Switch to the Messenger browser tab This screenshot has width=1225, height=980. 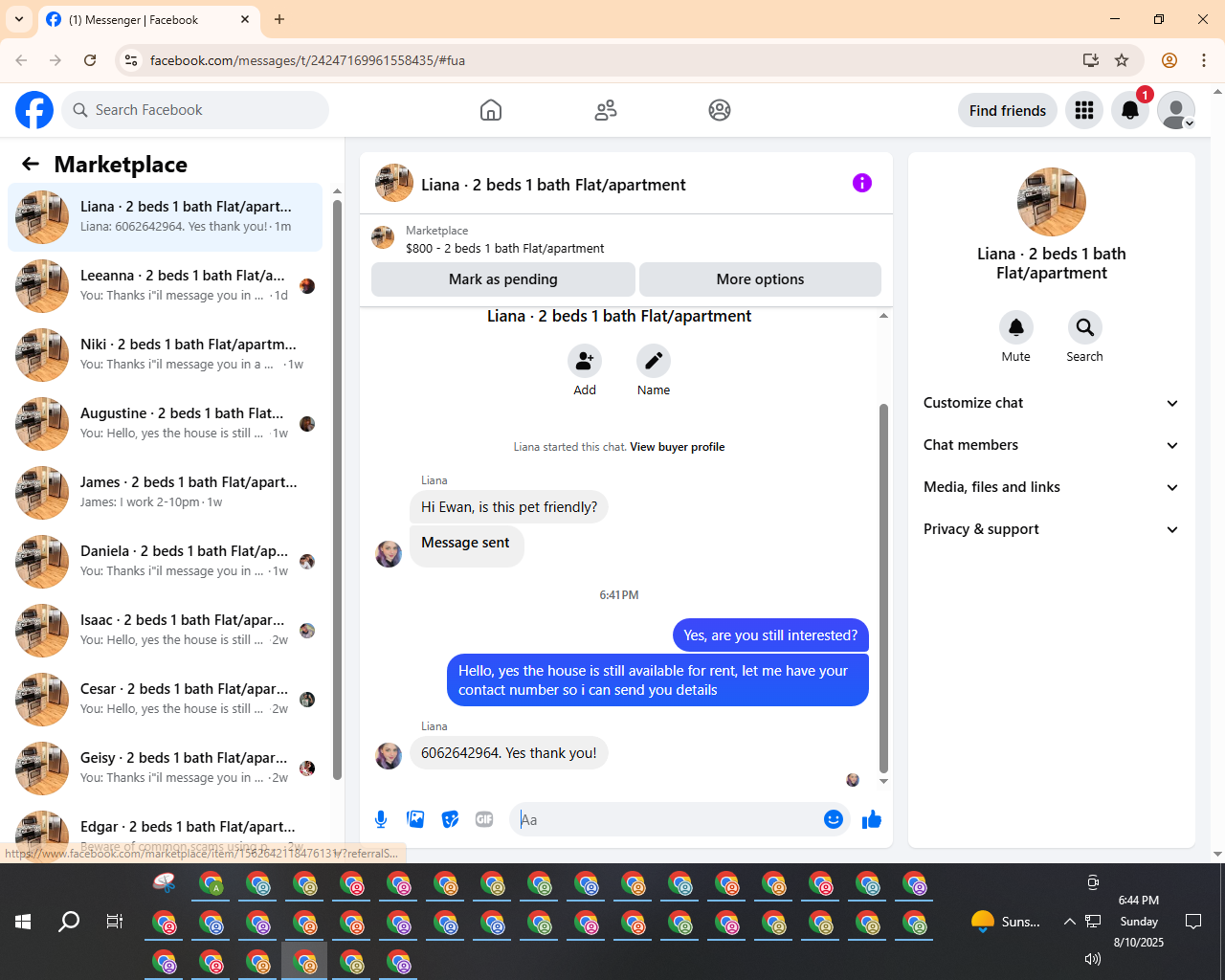148,19
